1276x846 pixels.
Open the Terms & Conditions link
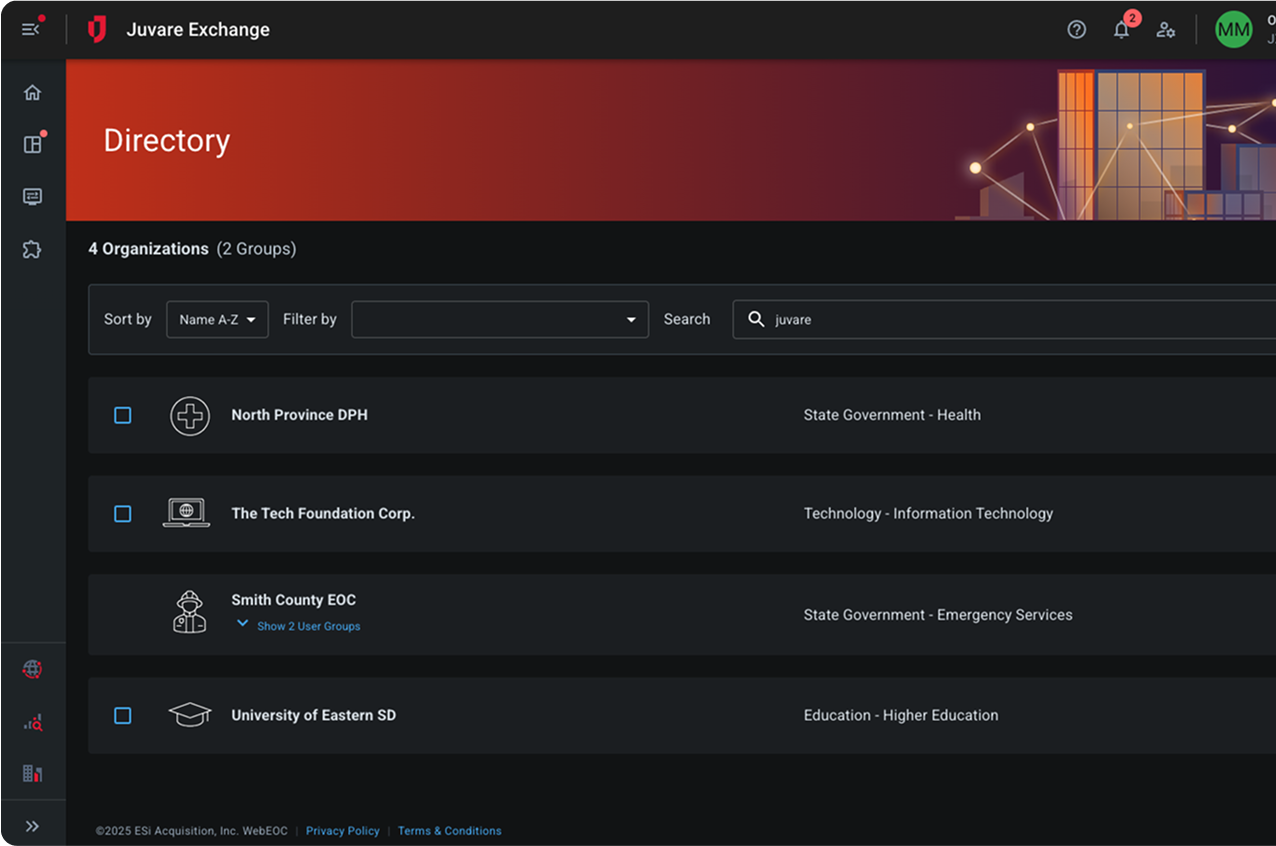(449, 831)
